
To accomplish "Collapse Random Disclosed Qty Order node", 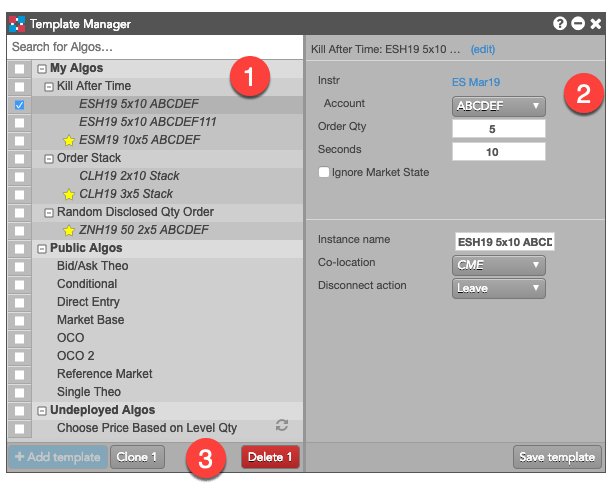I will (48, 213).
